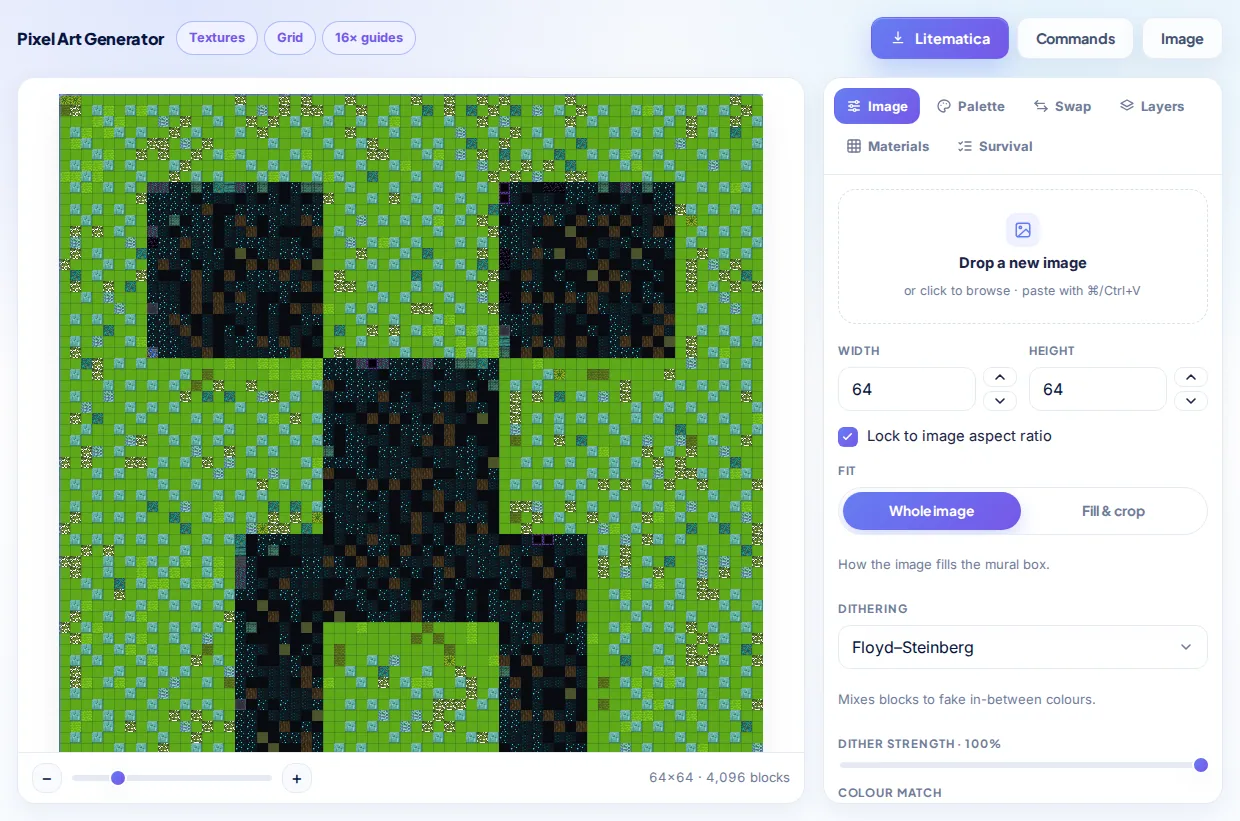Toggle the Textures pill button
Image resolution: width=1240 pixels, height=821 pixels.
[217, 38]
